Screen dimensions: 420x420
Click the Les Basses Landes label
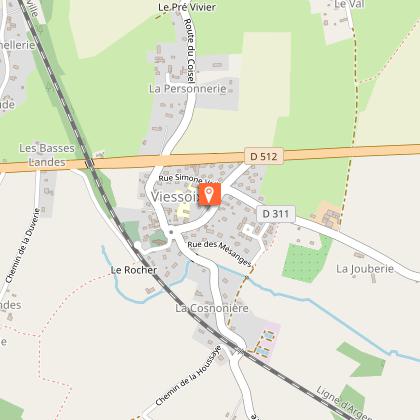47,155
